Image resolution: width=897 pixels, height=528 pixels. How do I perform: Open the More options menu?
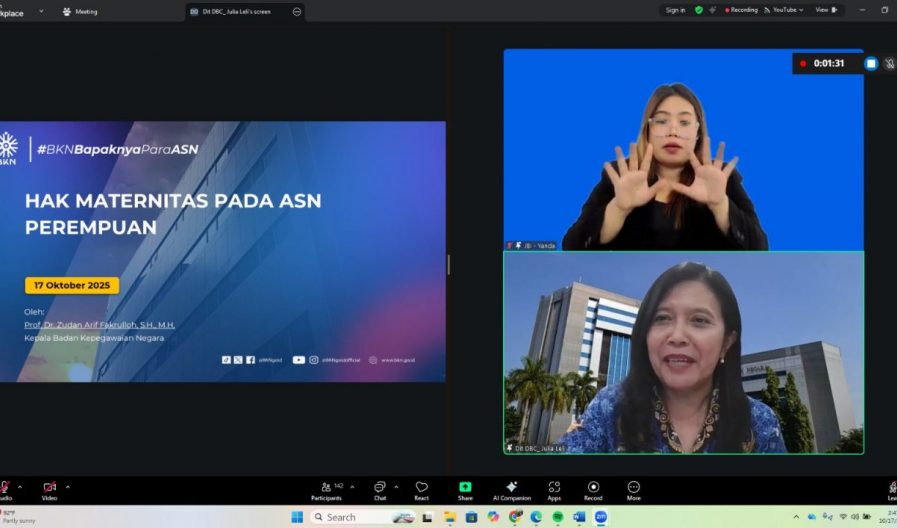[633, 488]
